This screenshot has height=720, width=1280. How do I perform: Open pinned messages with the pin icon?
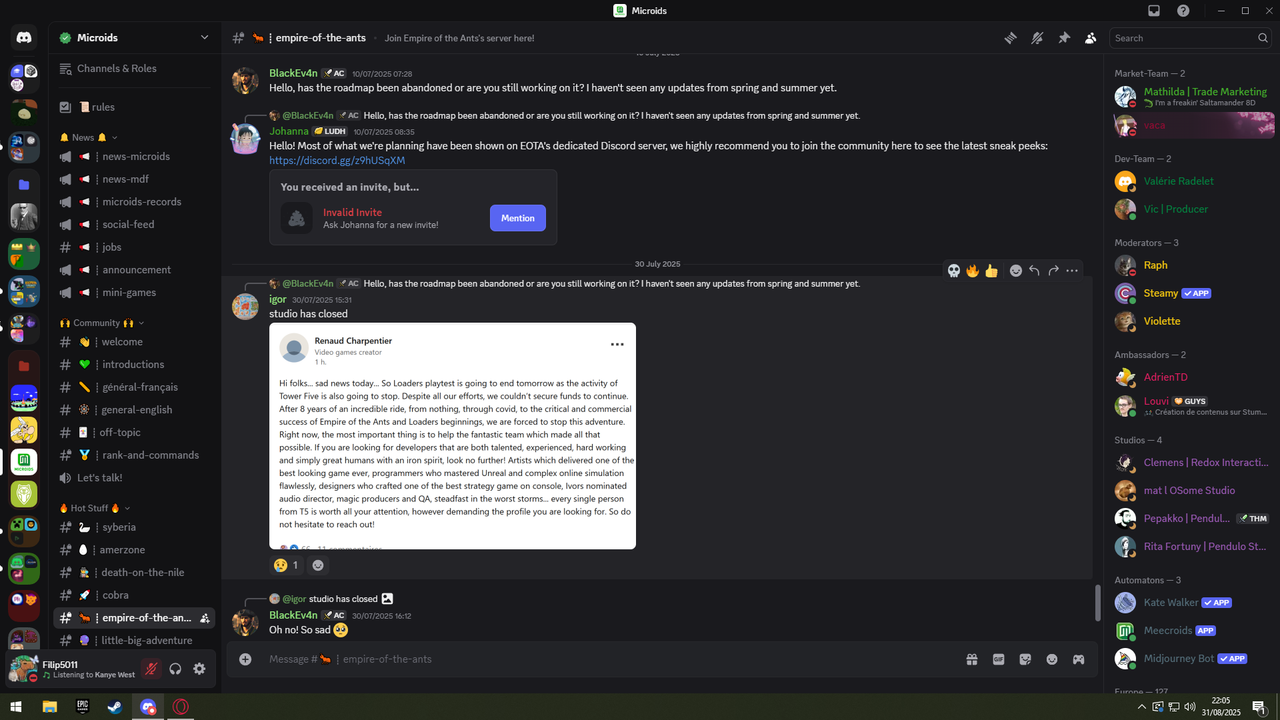click(x=1064, y=38)
